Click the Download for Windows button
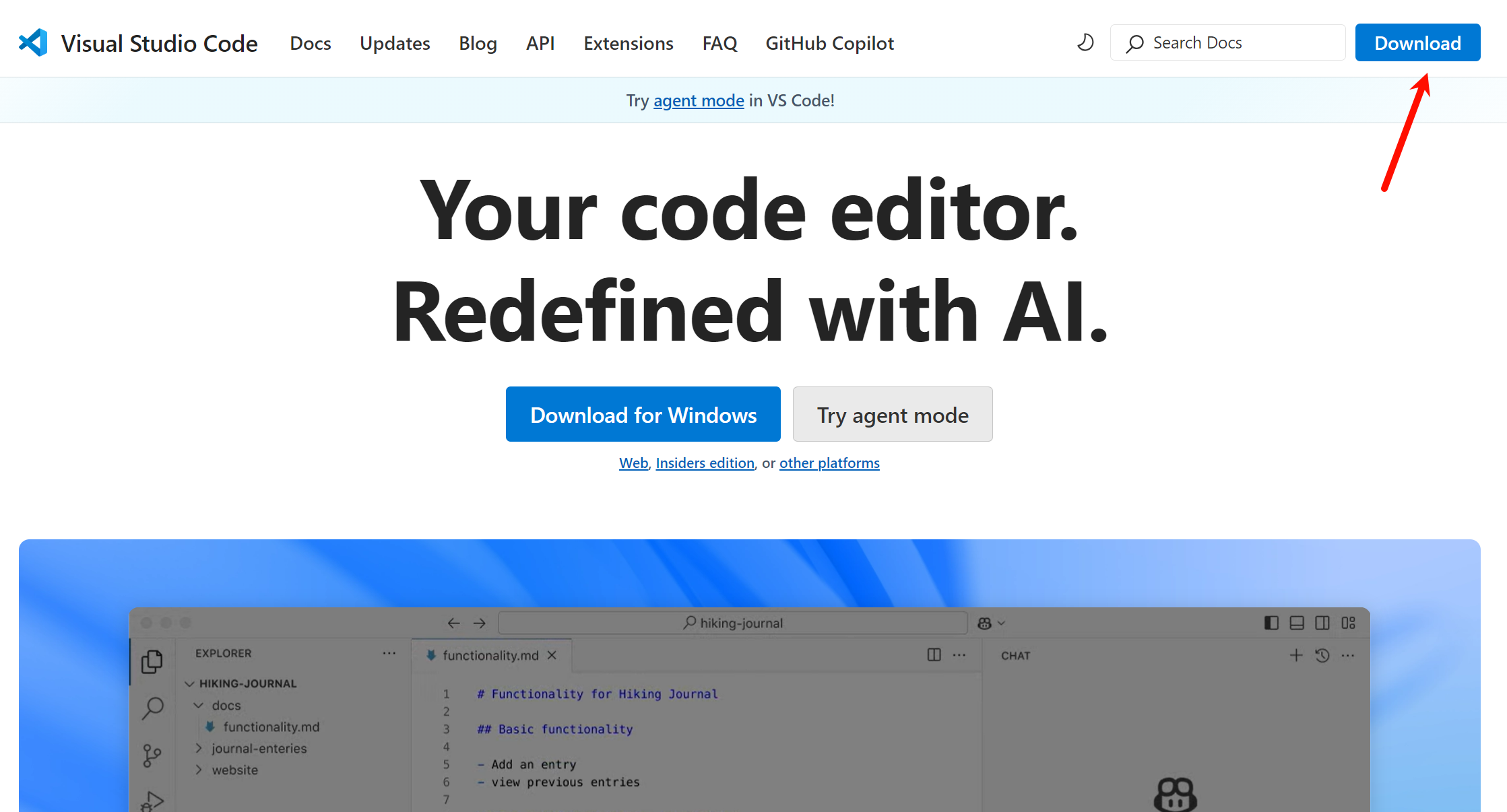1507x812 pixels. pos(643,414)
